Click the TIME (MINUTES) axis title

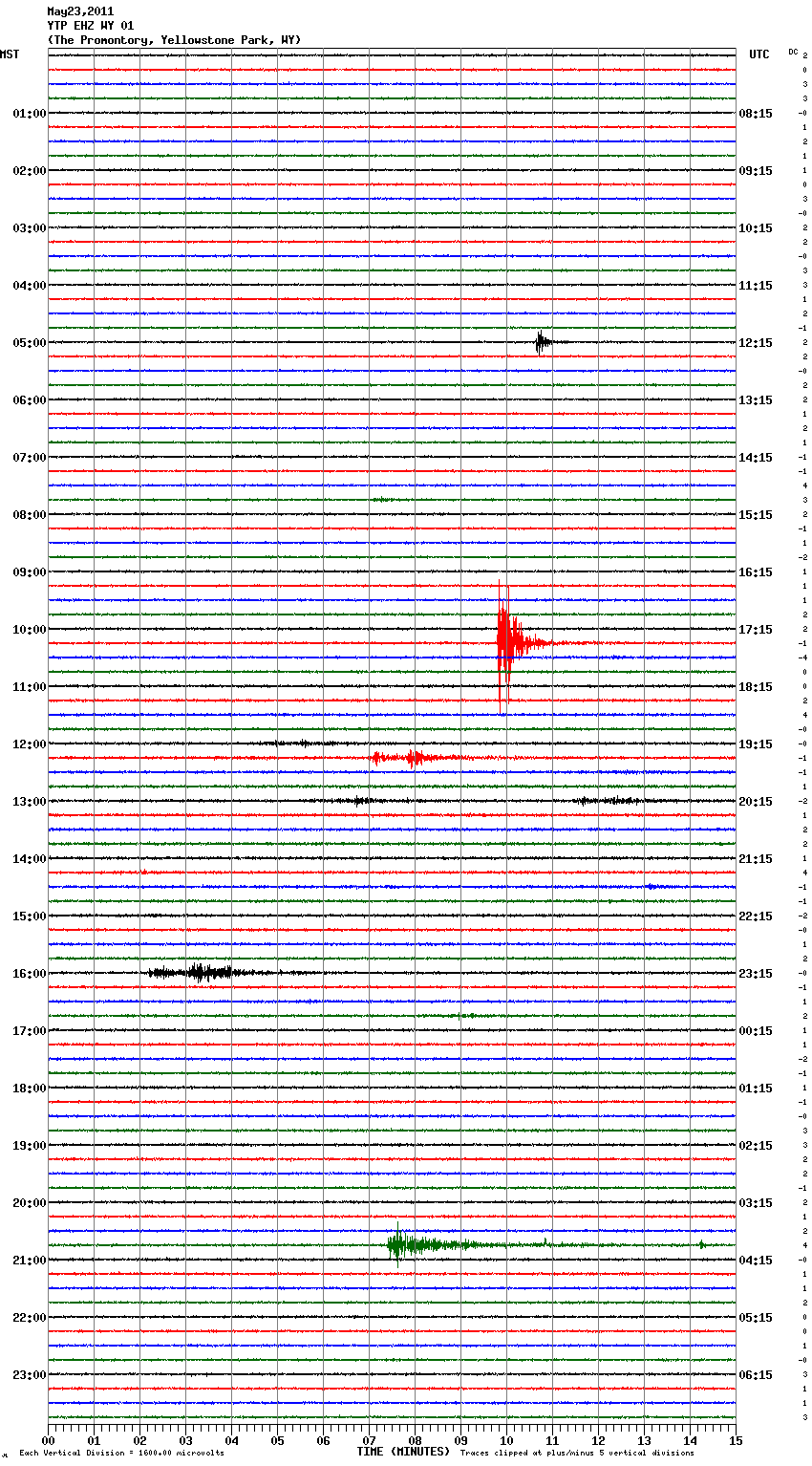(x=402, y=1452)
